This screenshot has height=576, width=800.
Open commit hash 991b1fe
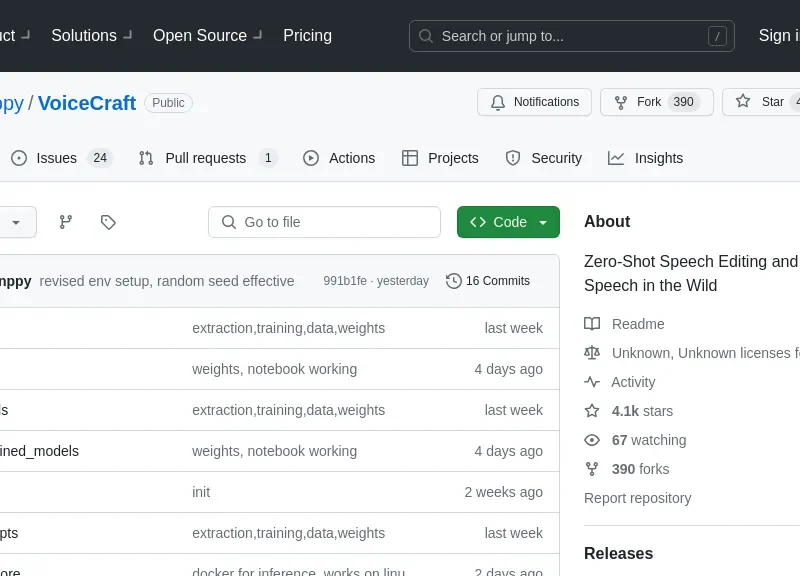(x=345, y=281)
